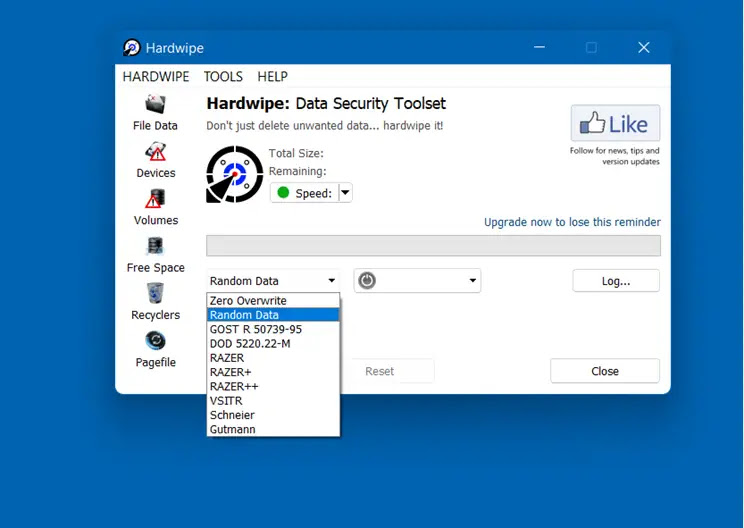Choose the Schneier method
Viewport: 744px width, 528px height.
[x=273, y=415]
